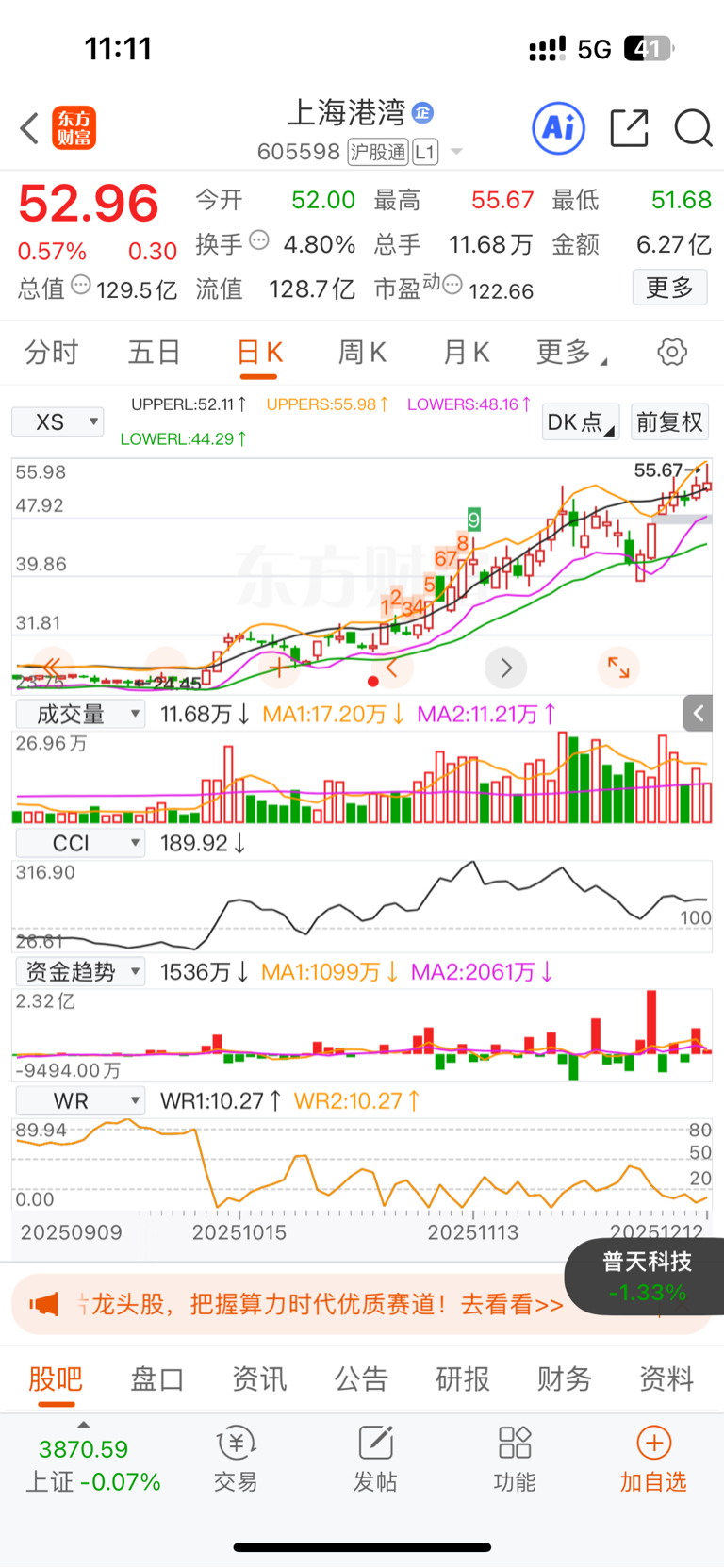This screenshot has width=724, height=1568.
Task: Tap the megaphone announcement icon
Action: [x=43, y=1304]
